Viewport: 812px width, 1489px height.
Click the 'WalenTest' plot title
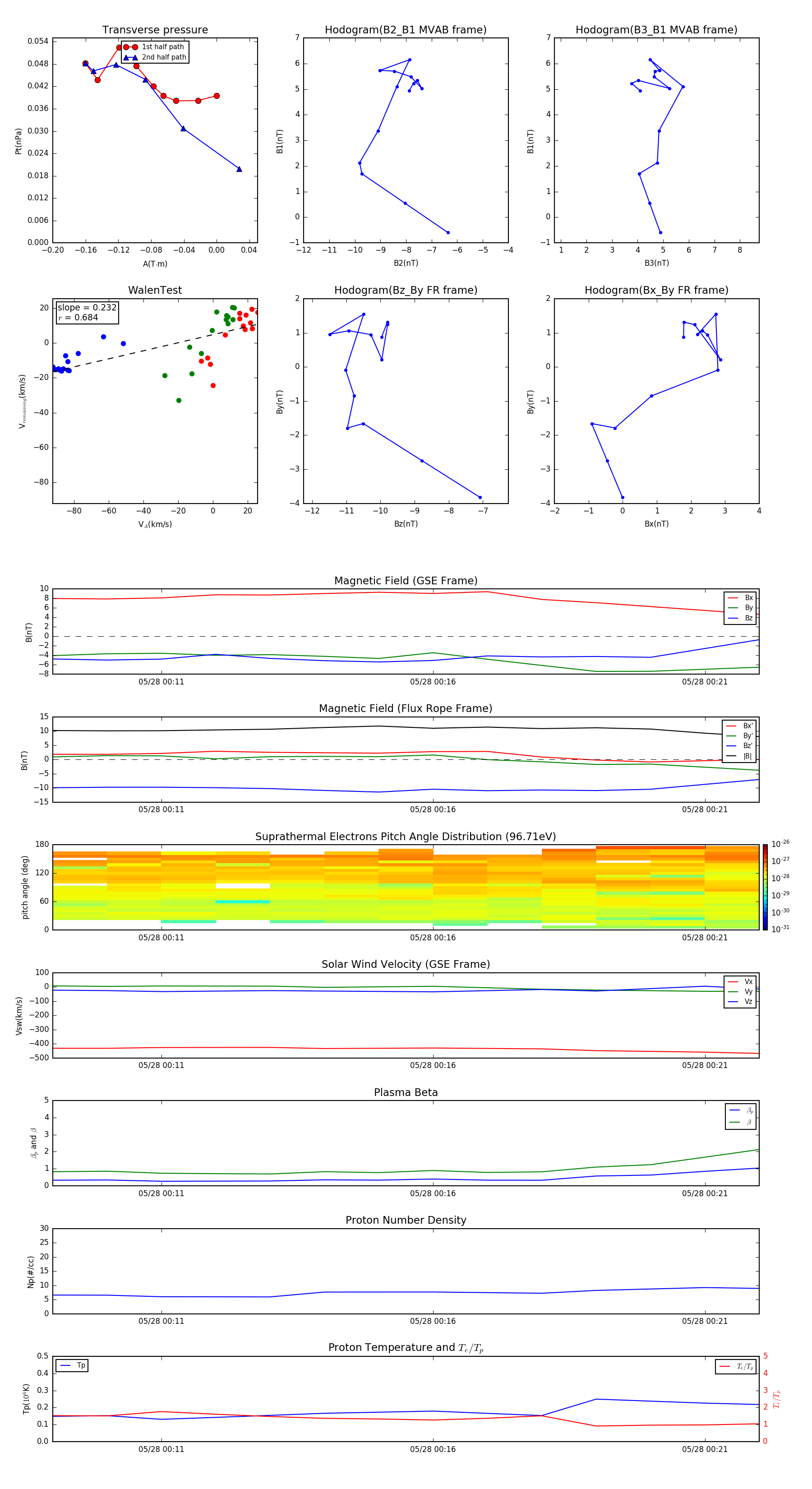tap(155, 290)
